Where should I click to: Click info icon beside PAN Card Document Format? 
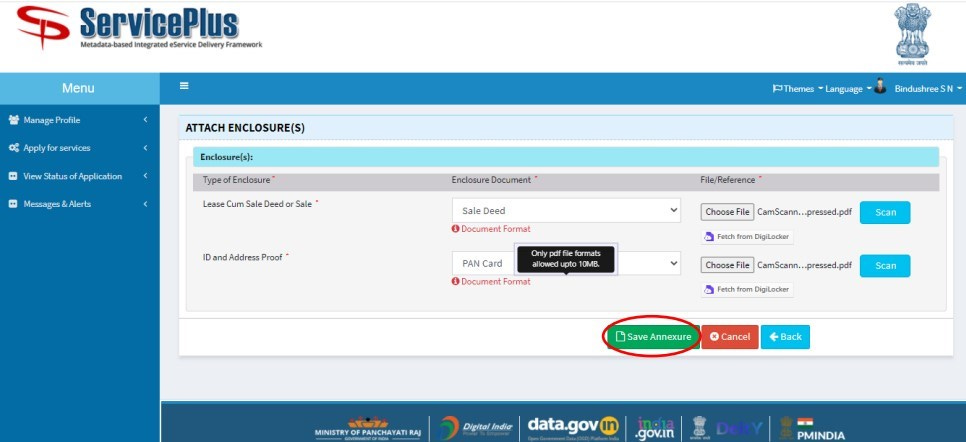[x=455, y=282]
